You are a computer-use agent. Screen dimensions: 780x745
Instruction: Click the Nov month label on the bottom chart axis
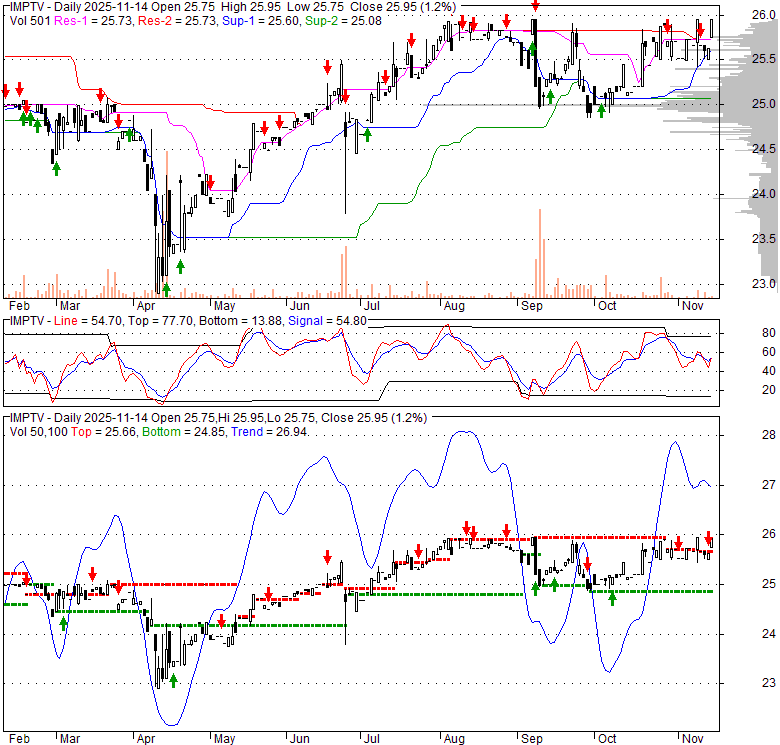click(690, 739)
